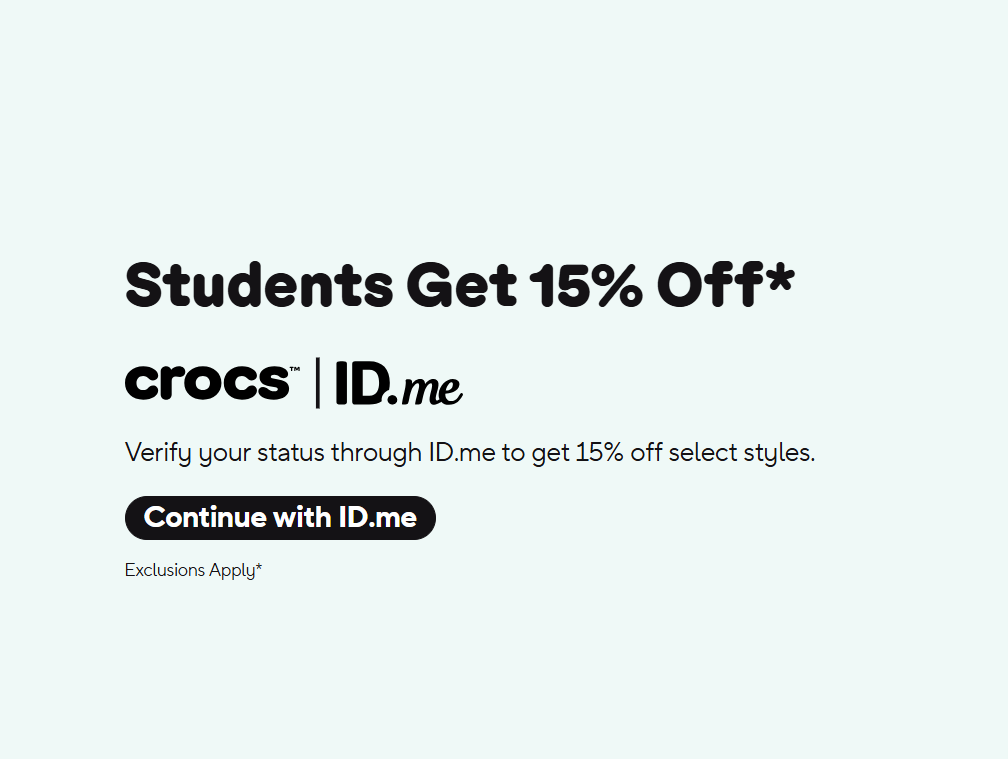Select the Students Get 15% Off heading
The height and width of the screenshot is (759, 1008).
(460, 285)
